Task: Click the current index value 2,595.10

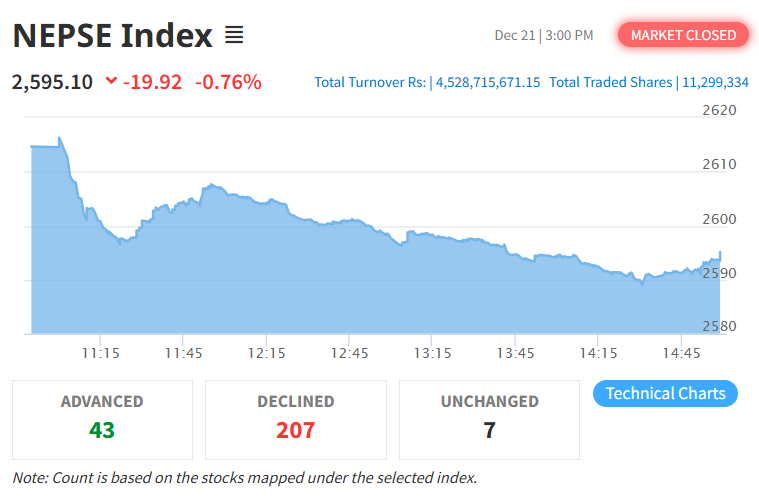Action: (52, 82)
